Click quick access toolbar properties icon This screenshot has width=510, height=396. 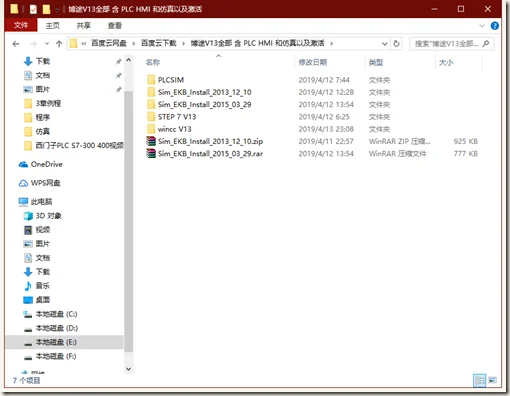33,9
